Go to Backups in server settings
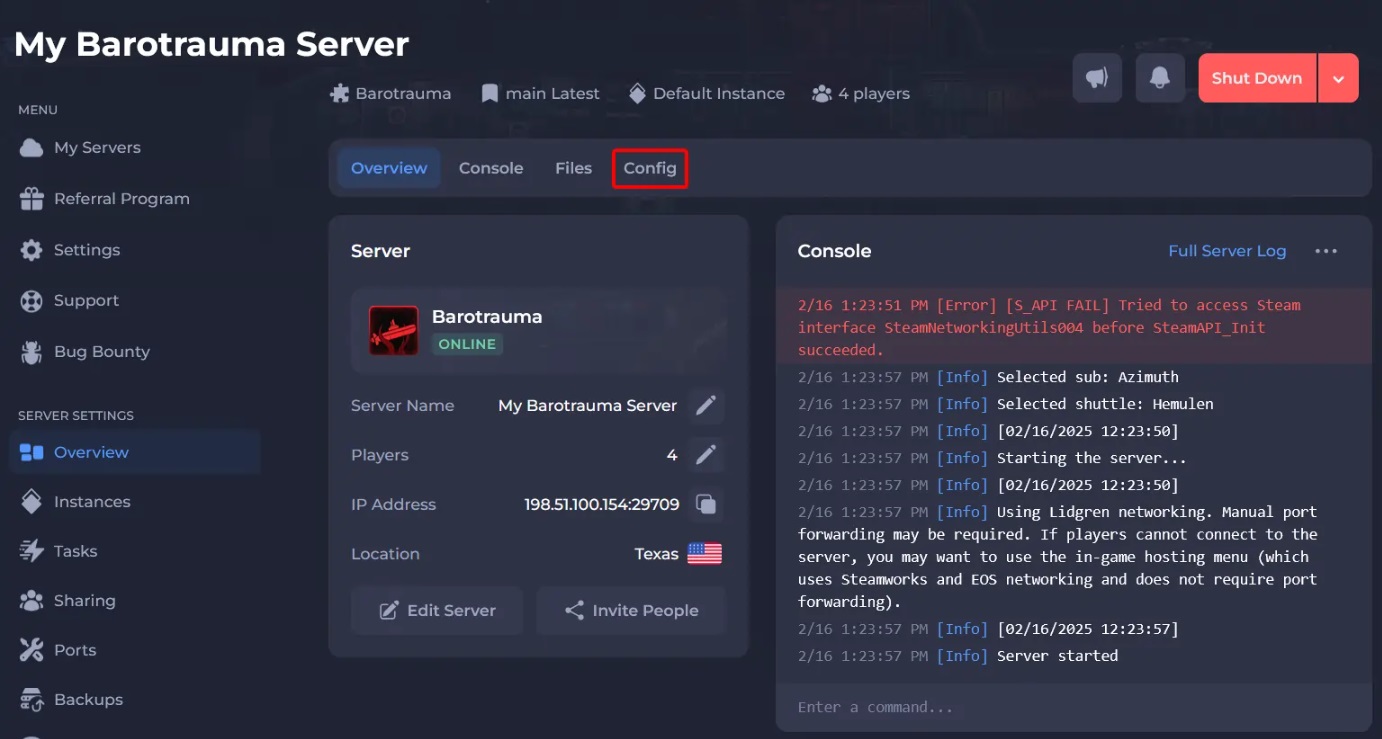The image size is (1382, 739). 88,700
